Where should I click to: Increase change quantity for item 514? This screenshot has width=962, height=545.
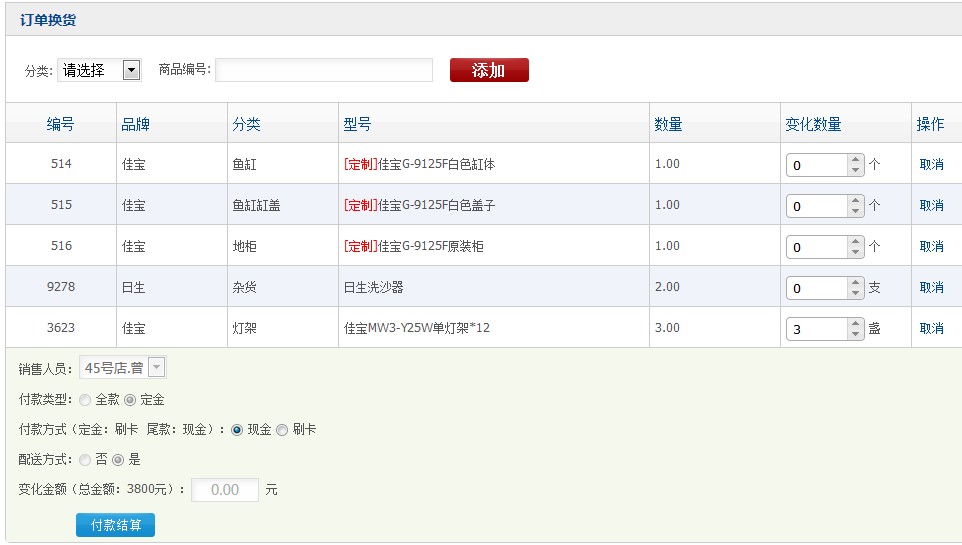pos(855,159)
